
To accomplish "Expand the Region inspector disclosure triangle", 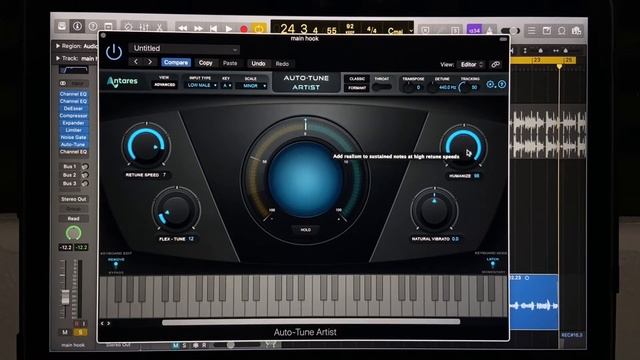I will tap(58, 46).
